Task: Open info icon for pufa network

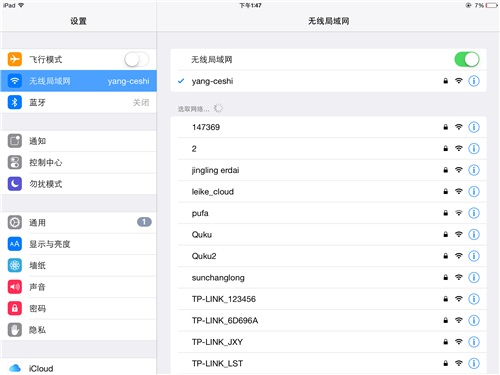Action: click(474, 213)
